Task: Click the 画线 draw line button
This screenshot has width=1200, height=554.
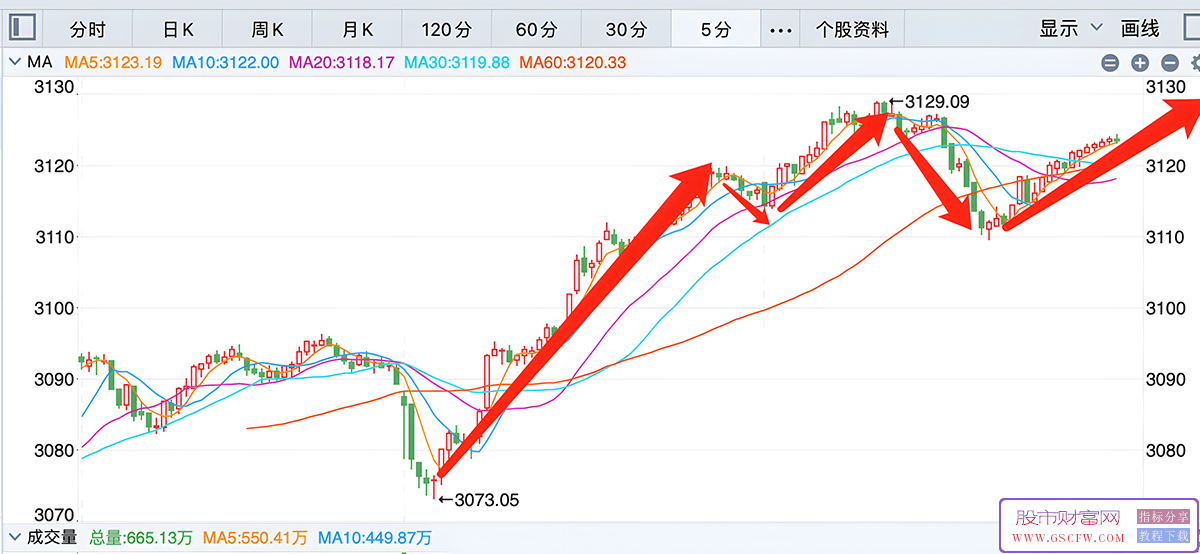Action: pos(1140,28)
